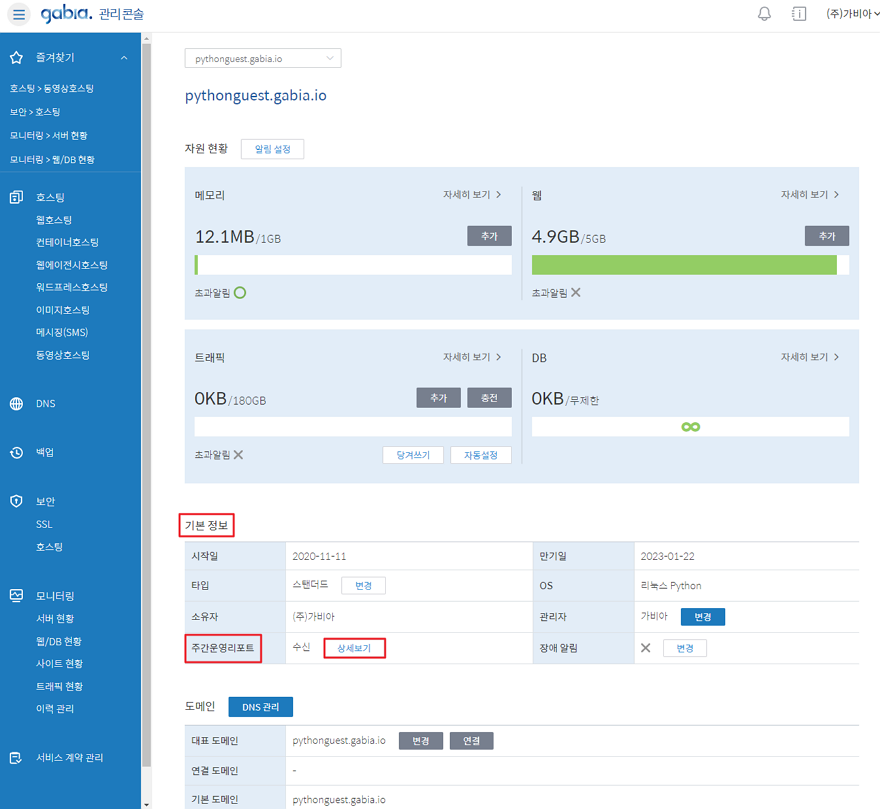Open the 모니터링 > 서버 현황 favorite
The height and width of the screenshot is (809, 880).
(x=48, y=136)
